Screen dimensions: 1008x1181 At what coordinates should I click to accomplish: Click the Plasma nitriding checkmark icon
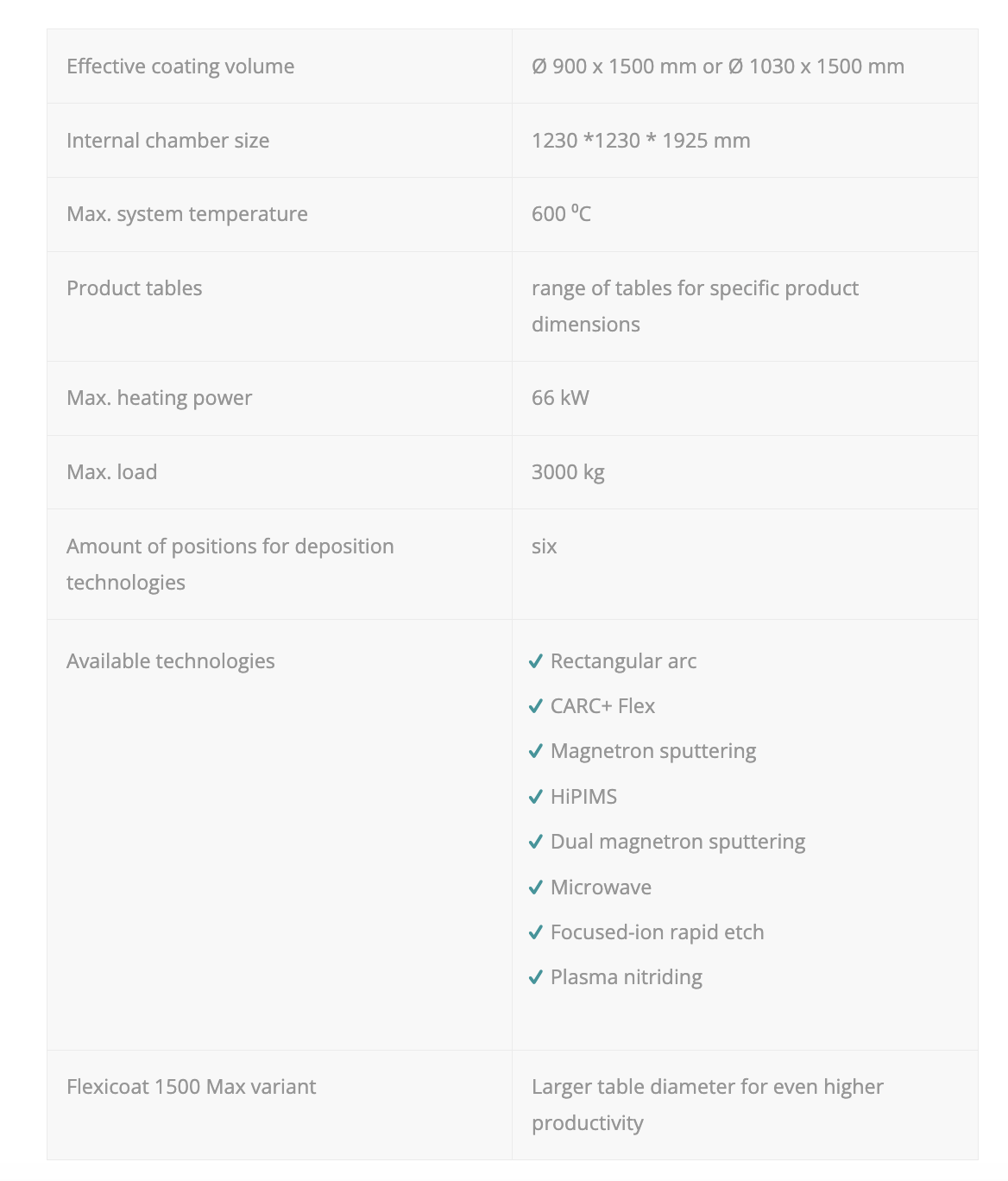[536, 978]
